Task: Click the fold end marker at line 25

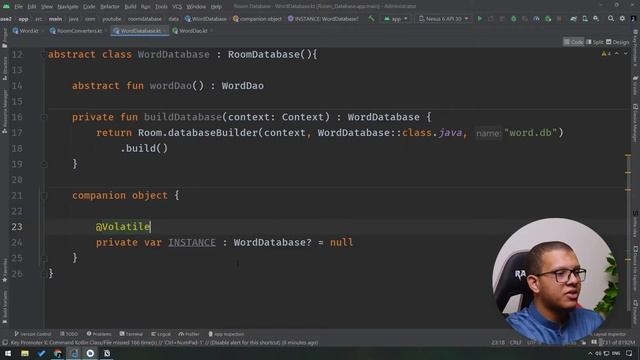Action: coord(44,258)
